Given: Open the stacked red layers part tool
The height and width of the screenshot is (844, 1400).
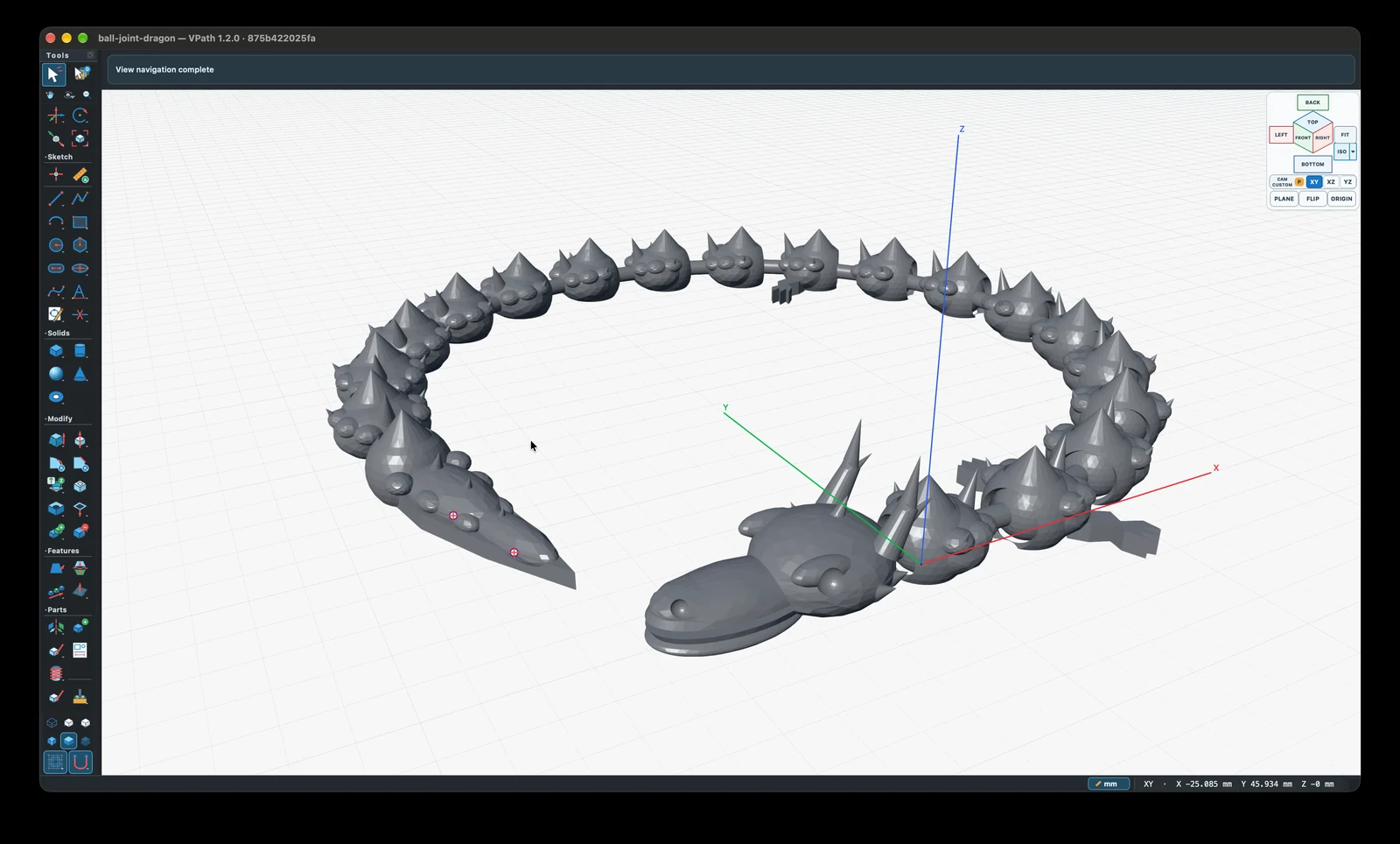Looking at the screenshot, I should [x=56, y=673].
